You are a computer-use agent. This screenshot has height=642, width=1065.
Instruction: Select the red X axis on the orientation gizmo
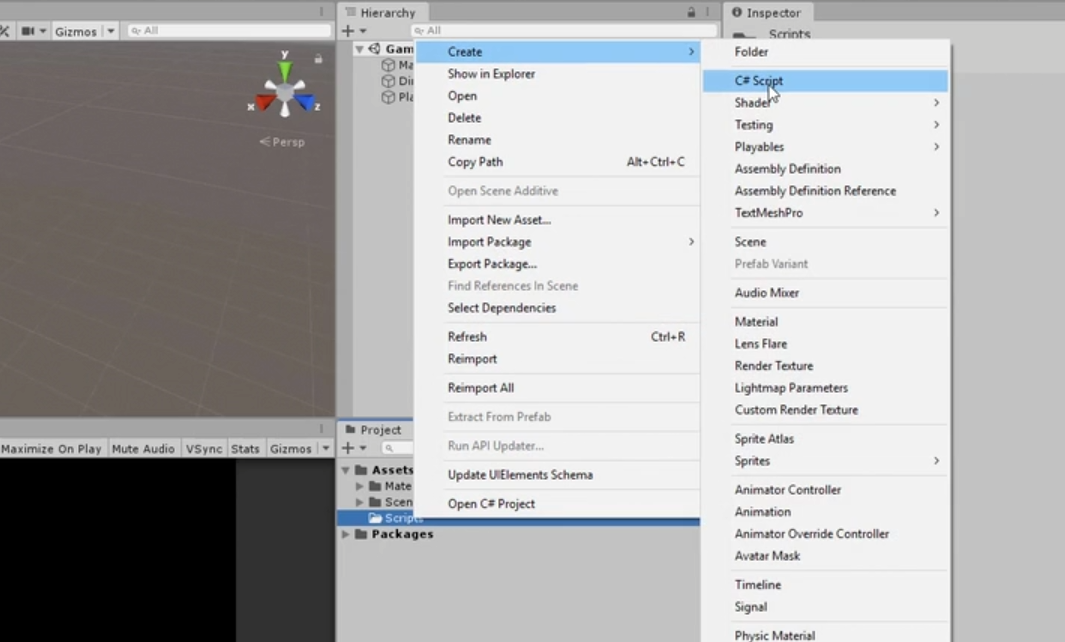[263, 101]
